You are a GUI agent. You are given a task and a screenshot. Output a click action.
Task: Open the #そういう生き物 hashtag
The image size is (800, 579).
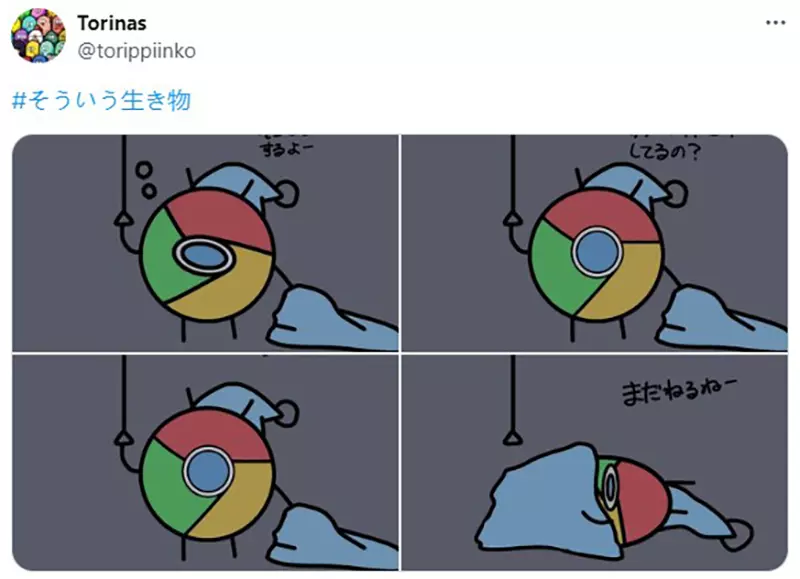(x=102, y=100)
